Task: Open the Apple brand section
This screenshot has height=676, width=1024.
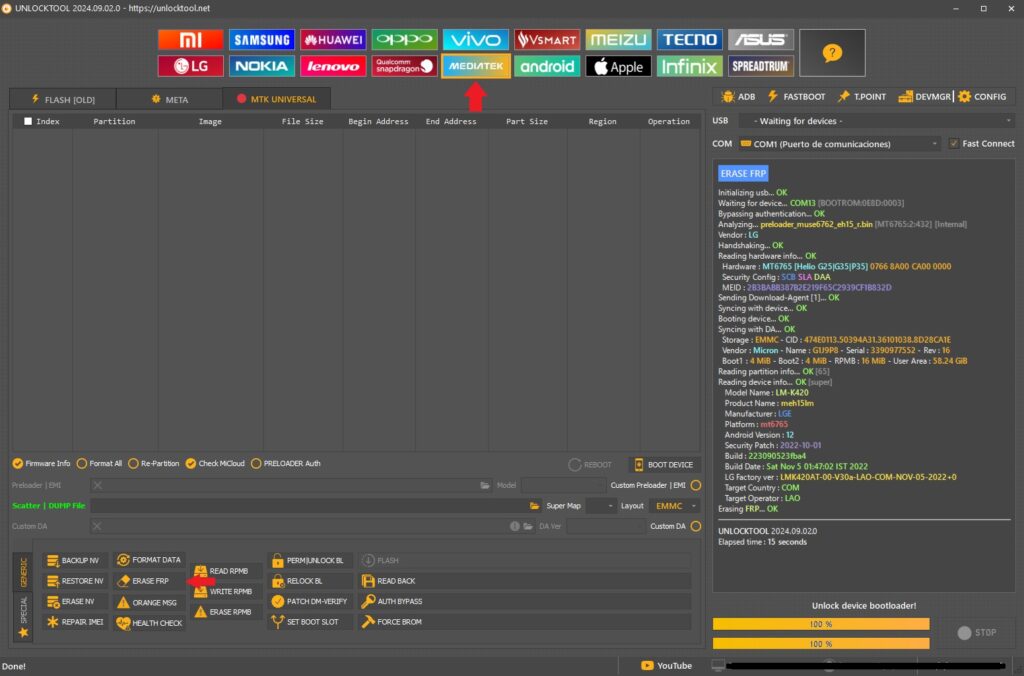Action: pos(618,66)
